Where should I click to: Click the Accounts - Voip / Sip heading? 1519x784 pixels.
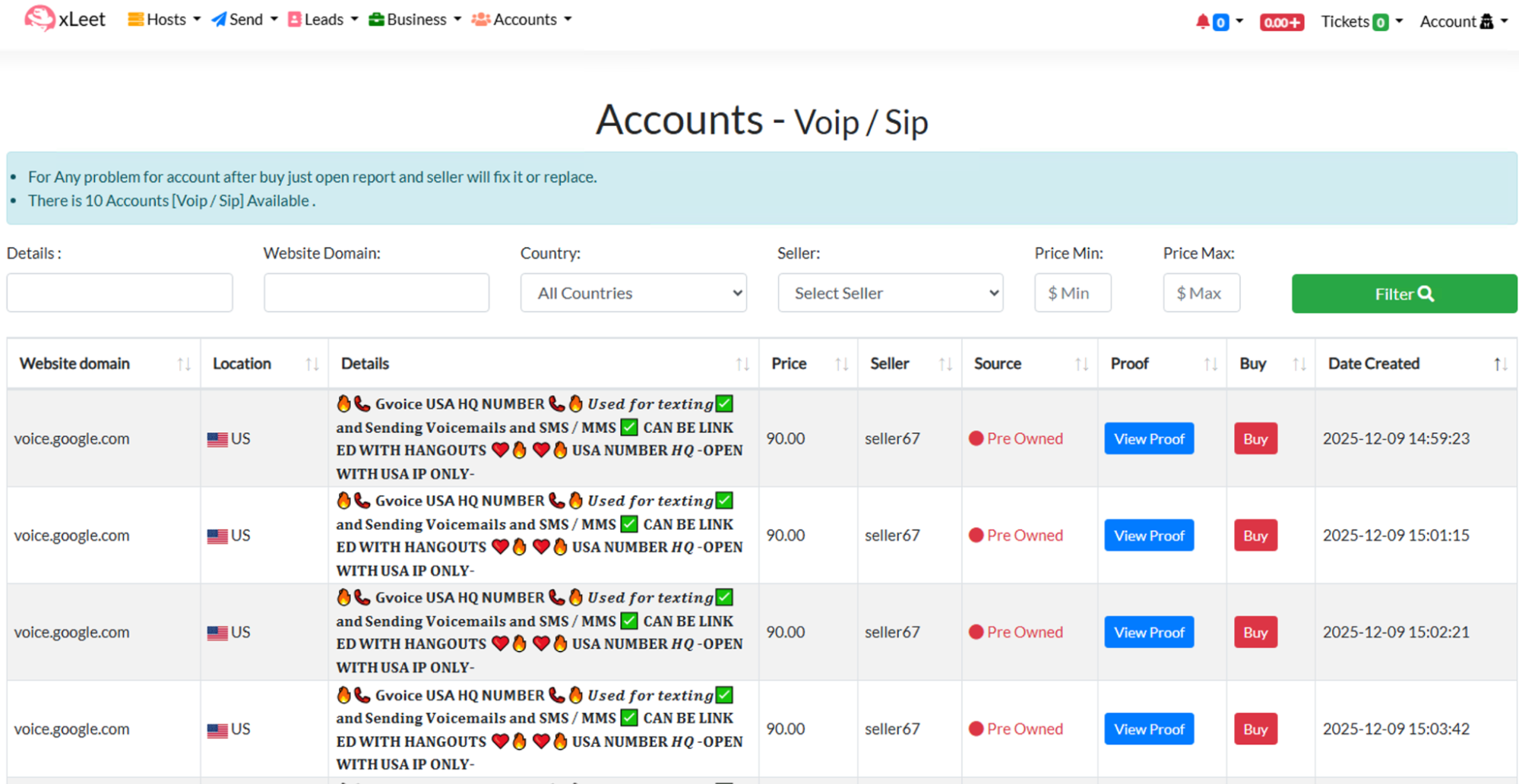[761, 121]
